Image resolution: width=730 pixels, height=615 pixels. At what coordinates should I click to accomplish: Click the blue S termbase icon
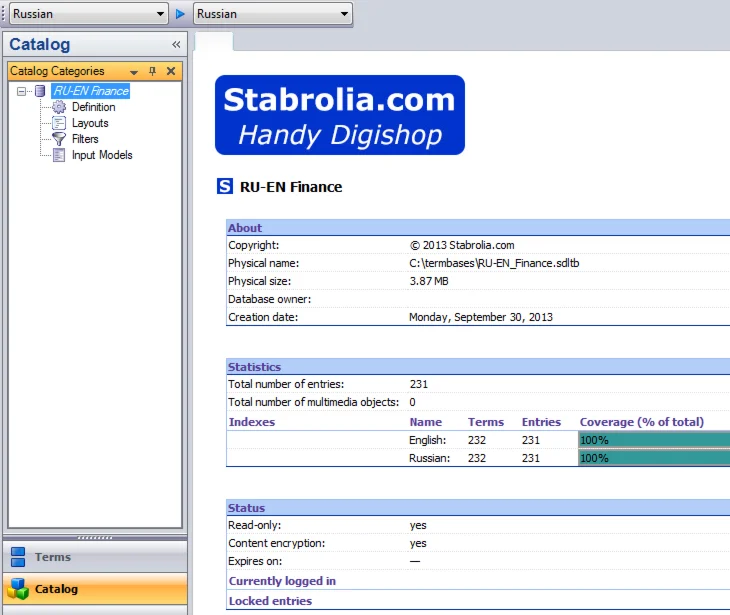click(x=225, y=186)
